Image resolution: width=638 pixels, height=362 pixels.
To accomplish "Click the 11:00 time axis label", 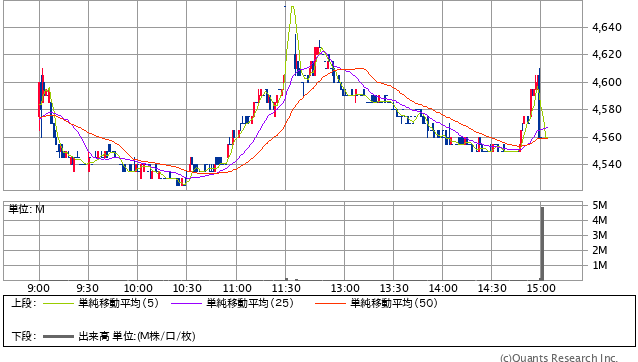I will 237,288.
